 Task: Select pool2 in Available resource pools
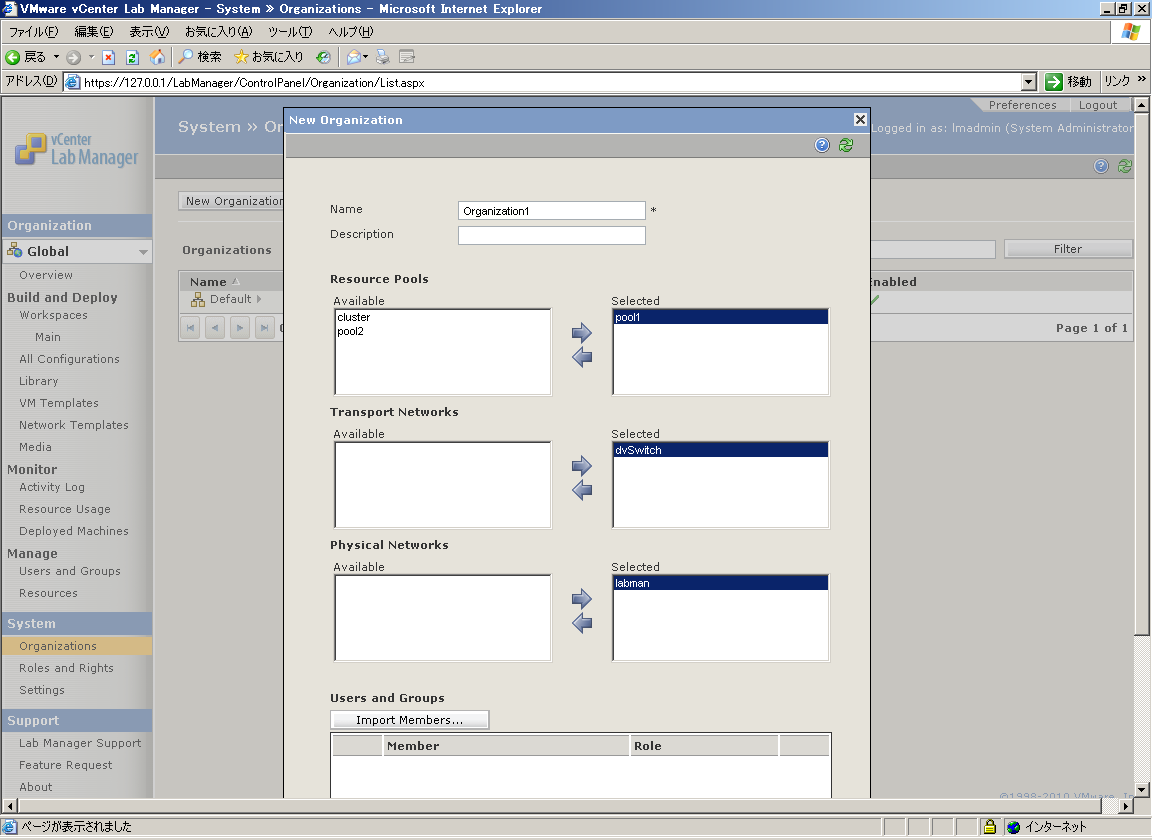tap(442, 331)
